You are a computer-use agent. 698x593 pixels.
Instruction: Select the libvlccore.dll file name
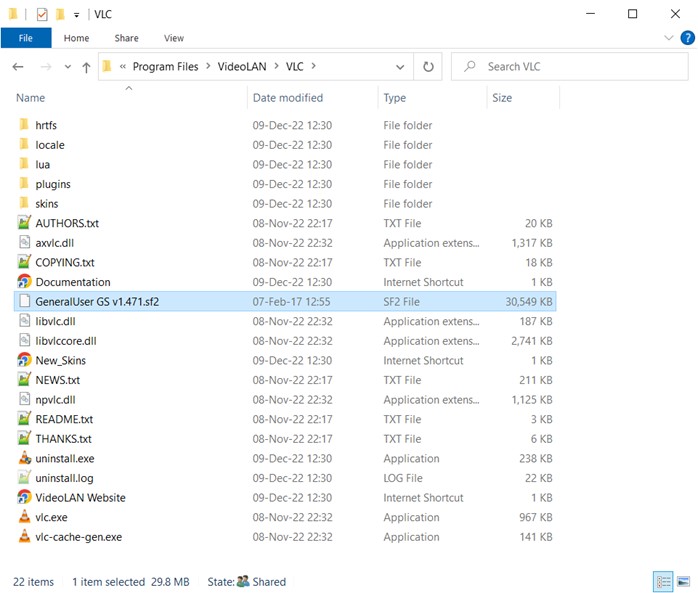click(66, 341)
